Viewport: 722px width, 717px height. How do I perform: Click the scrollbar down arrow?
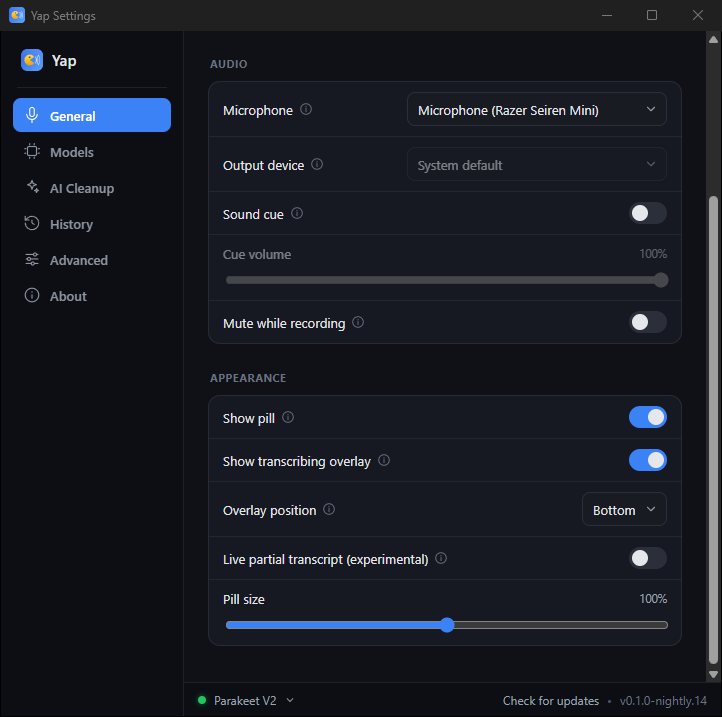pos(713,674)
